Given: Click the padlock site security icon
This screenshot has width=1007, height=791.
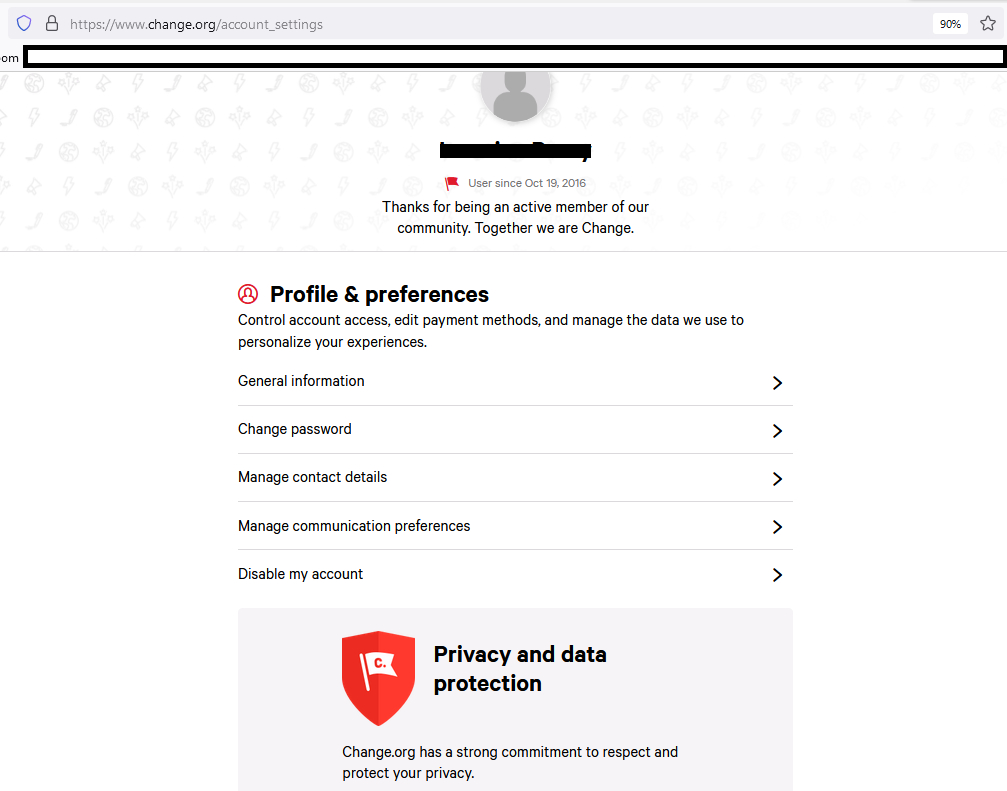Looking at the screenshot, I should 51,23.
